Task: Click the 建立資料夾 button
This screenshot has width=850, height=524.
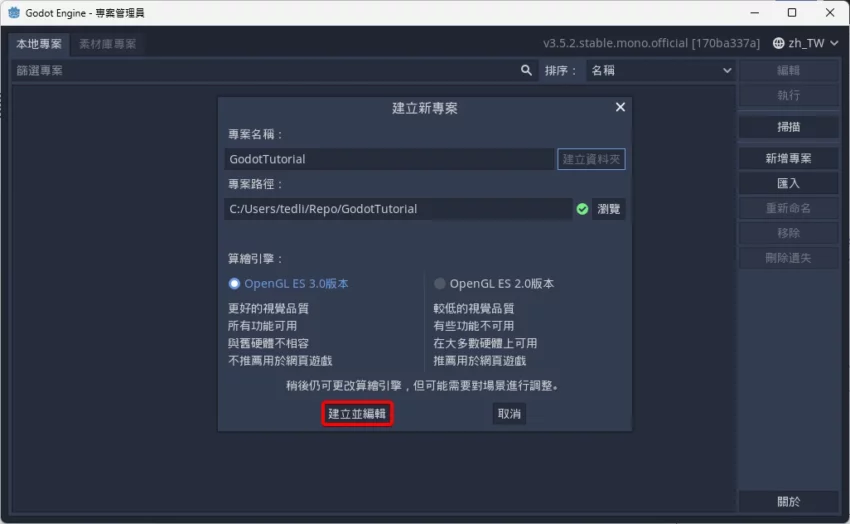Action: [591, 159]
